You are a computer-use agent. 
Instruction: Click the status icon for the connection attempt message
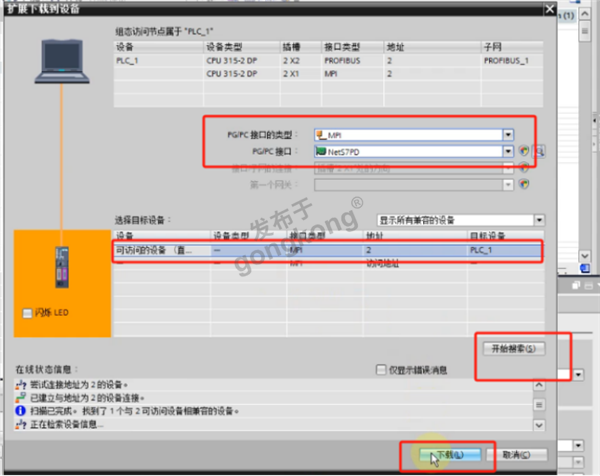pos(21,385)
